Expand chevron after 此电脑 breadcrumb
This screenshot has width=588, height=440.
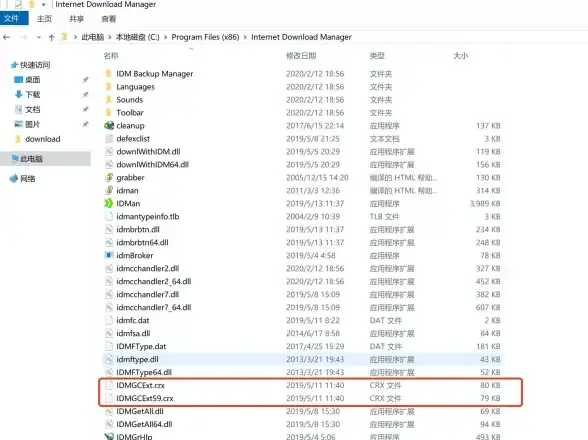[110, 37]
